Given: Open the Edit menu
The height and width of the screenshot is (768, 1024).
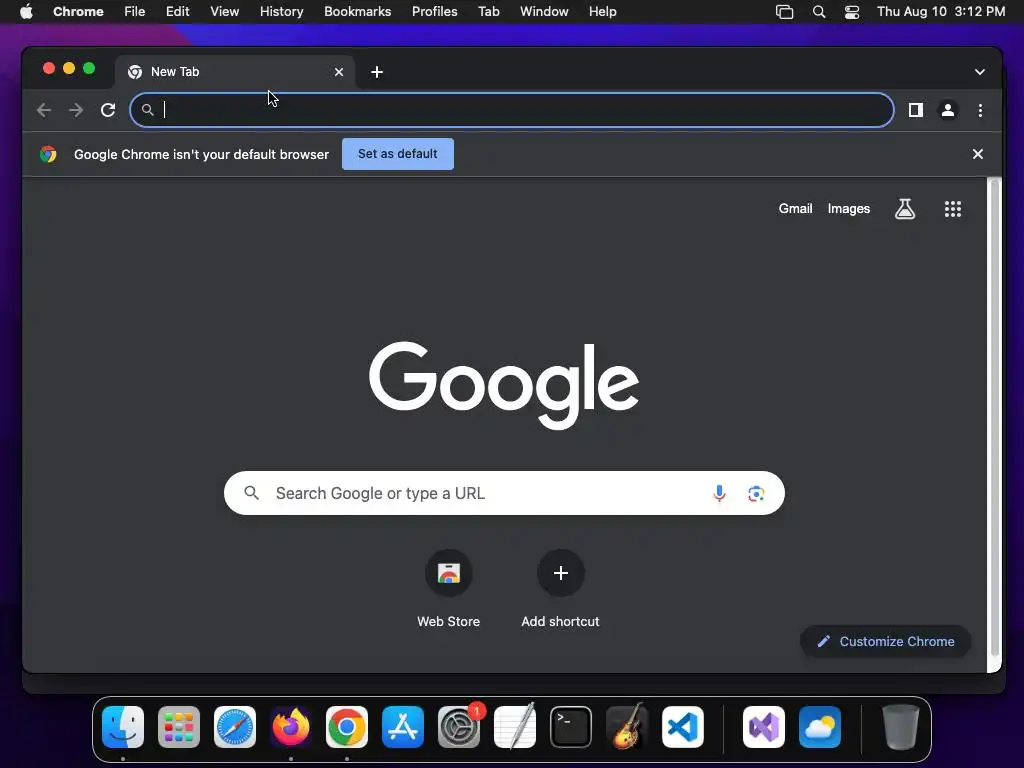Looking at the screenshot, I should [x=178, y=12].
